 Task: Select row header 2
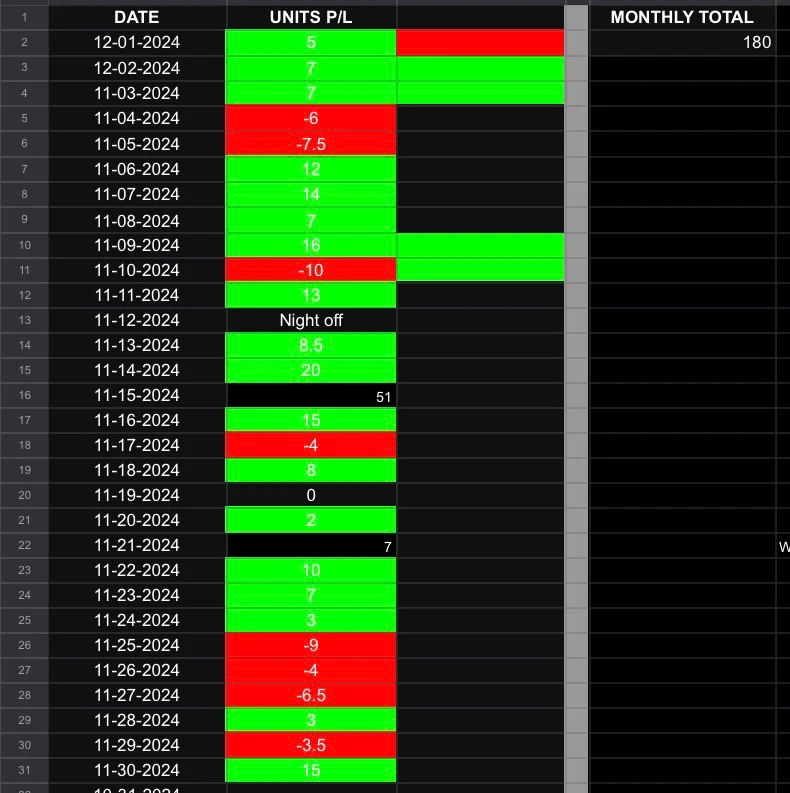(x=24, y=42)
